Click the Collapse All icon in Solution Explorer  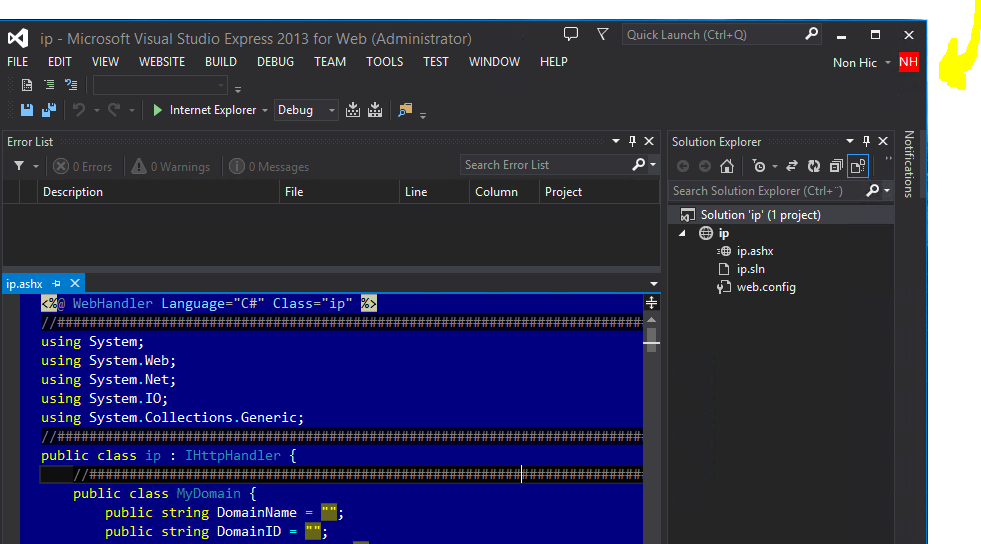point(836,166)
